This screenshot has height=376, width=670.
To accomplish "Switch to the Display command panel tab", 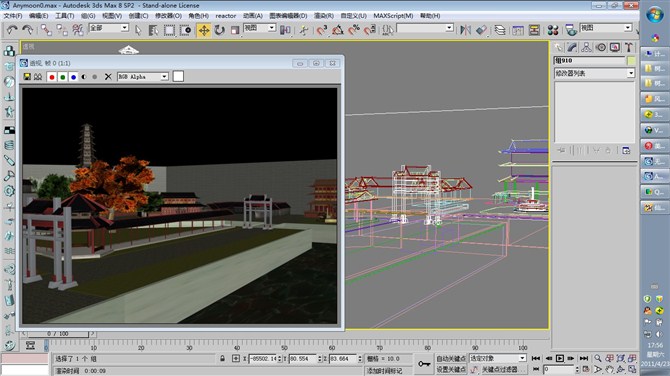I will click(615, 47).
